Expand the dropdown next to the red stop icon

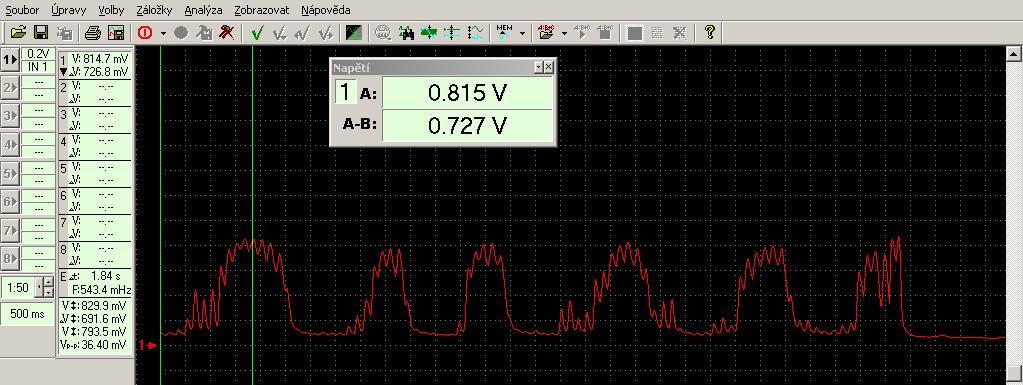click(163, 33)
